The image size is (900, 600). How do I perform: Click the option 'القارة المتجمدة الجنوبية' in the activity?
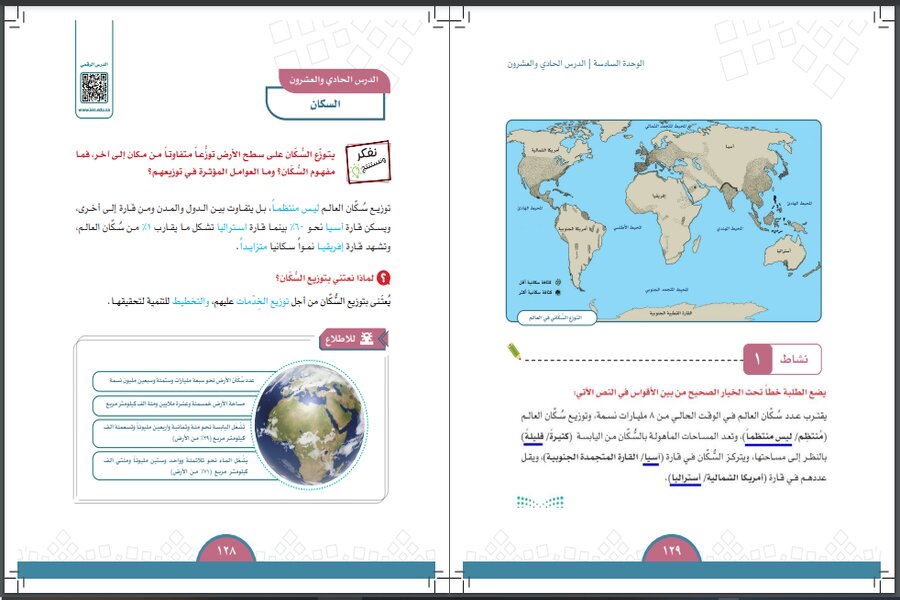click(x=592, y=458)
